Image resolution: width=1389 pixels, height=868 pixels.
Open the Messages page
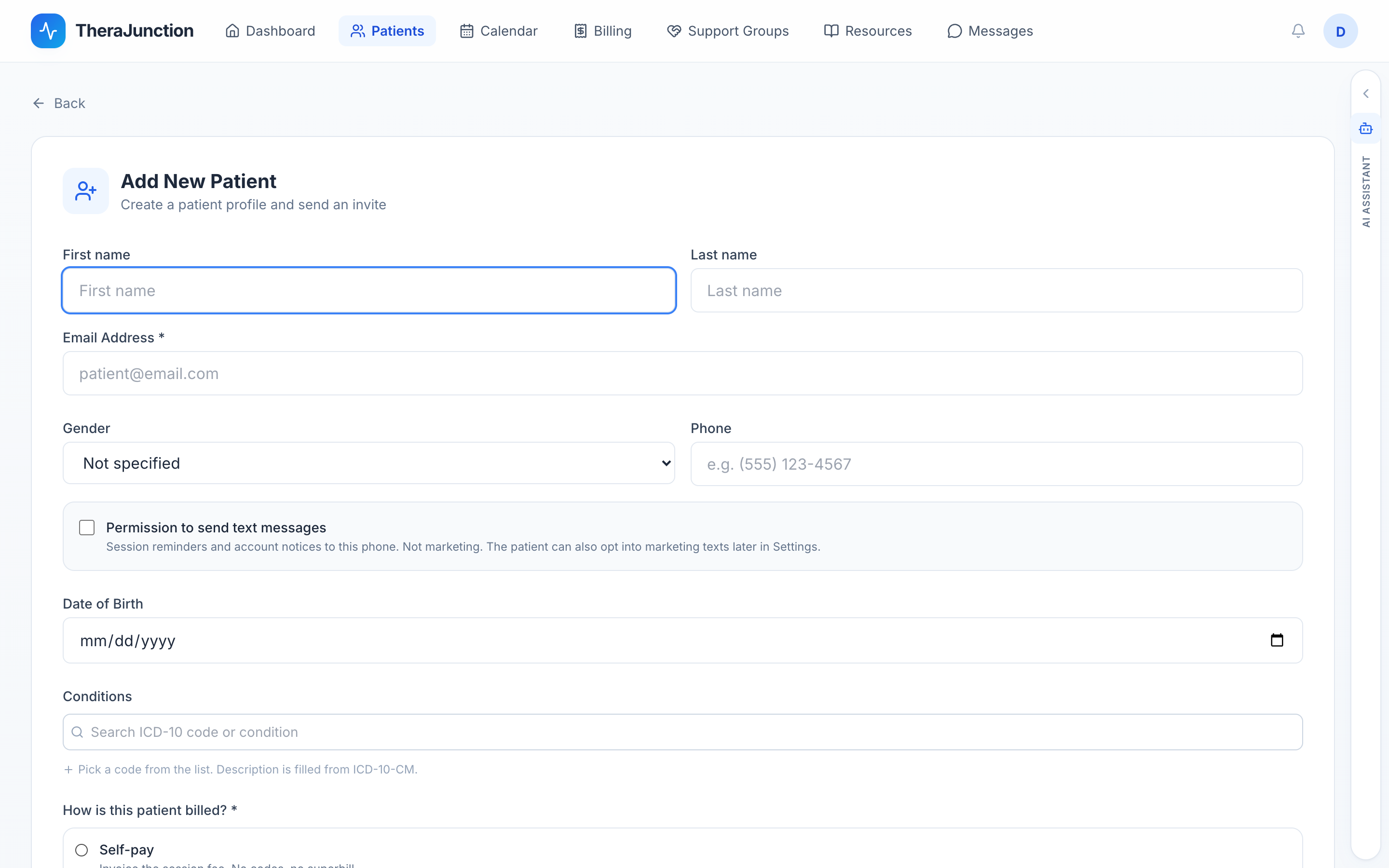pos(990,31)
